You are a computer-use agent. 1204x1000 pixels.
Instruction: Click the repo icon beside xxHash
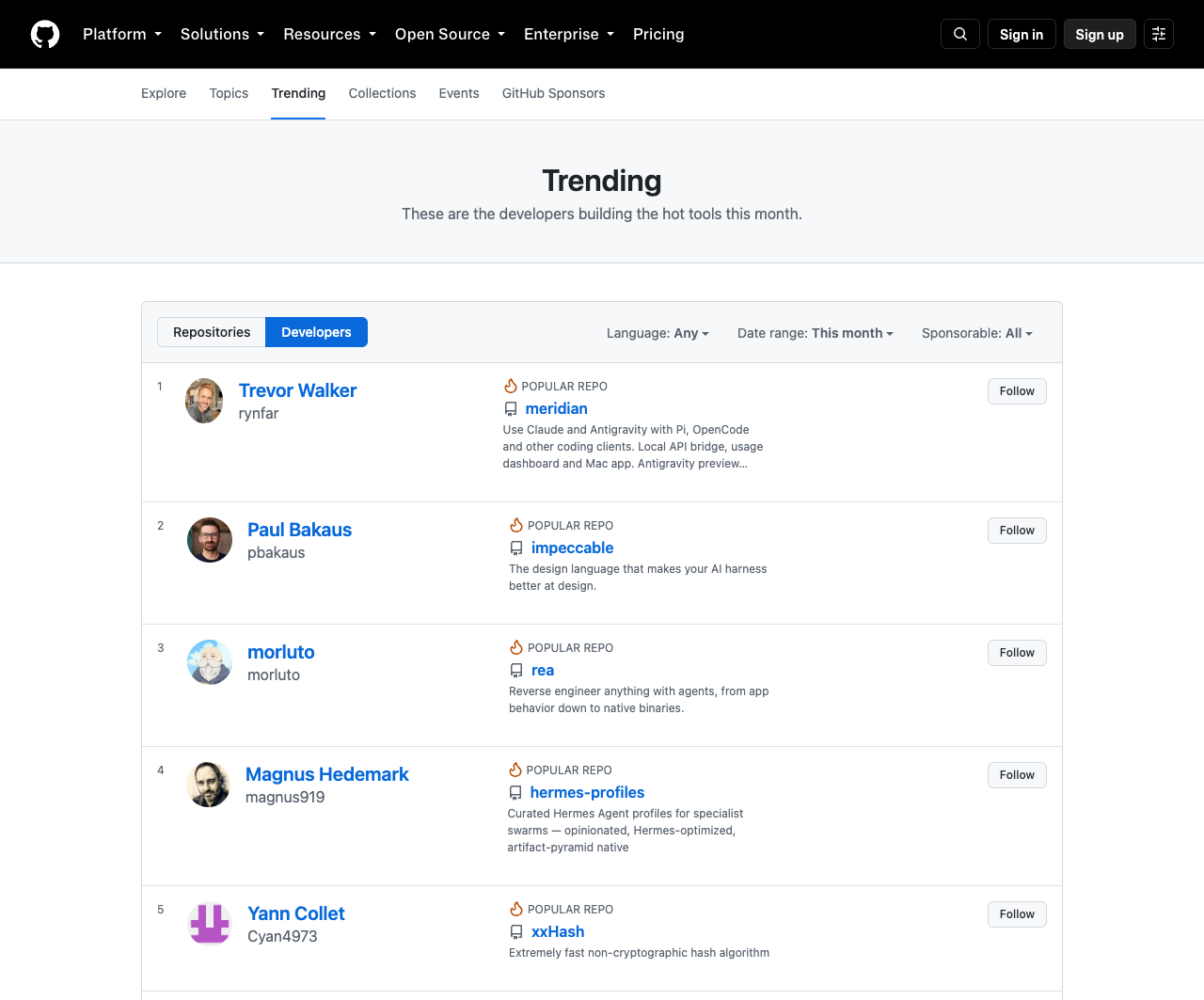pyautogui.click(x=516, y=932)
